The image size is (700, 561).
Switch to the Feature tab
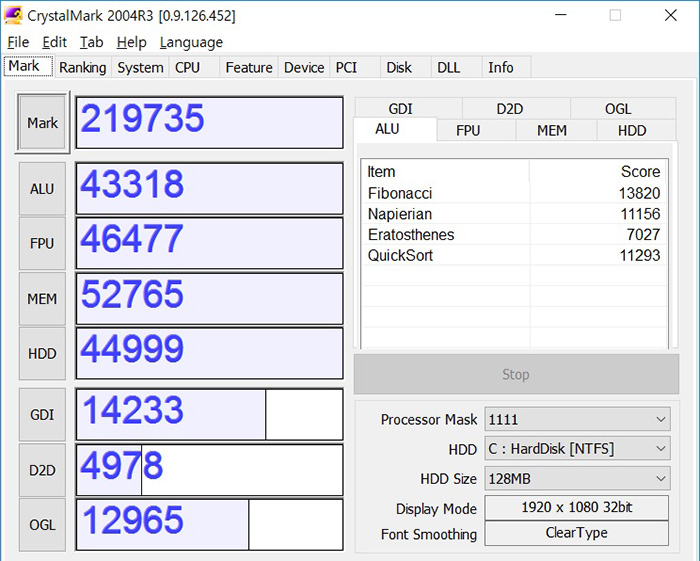point(249,67)
